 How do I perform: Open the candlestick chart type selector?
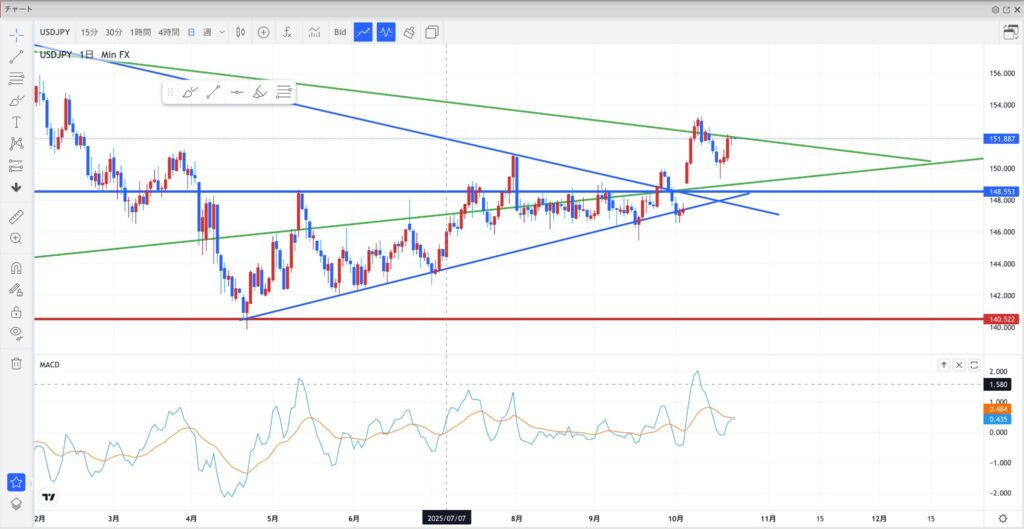(x=241, y=32)
